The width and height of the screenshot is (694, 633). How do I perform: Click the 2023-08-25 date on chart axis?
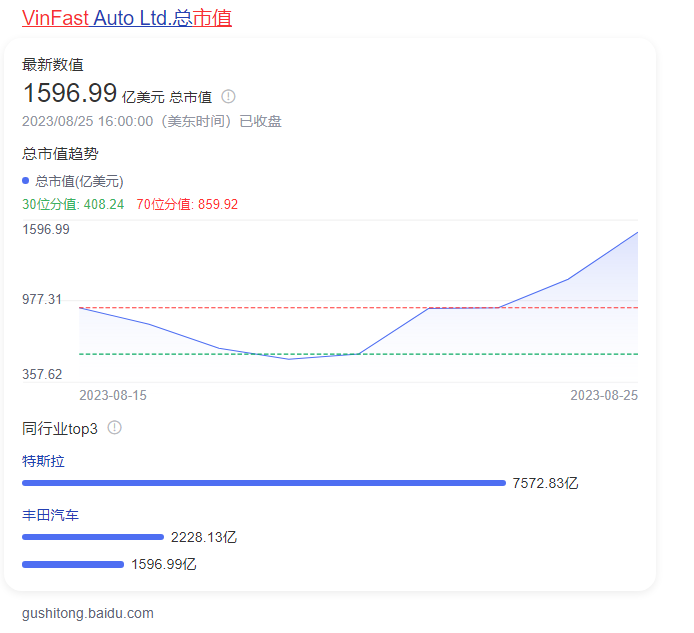tap(604, 395)
